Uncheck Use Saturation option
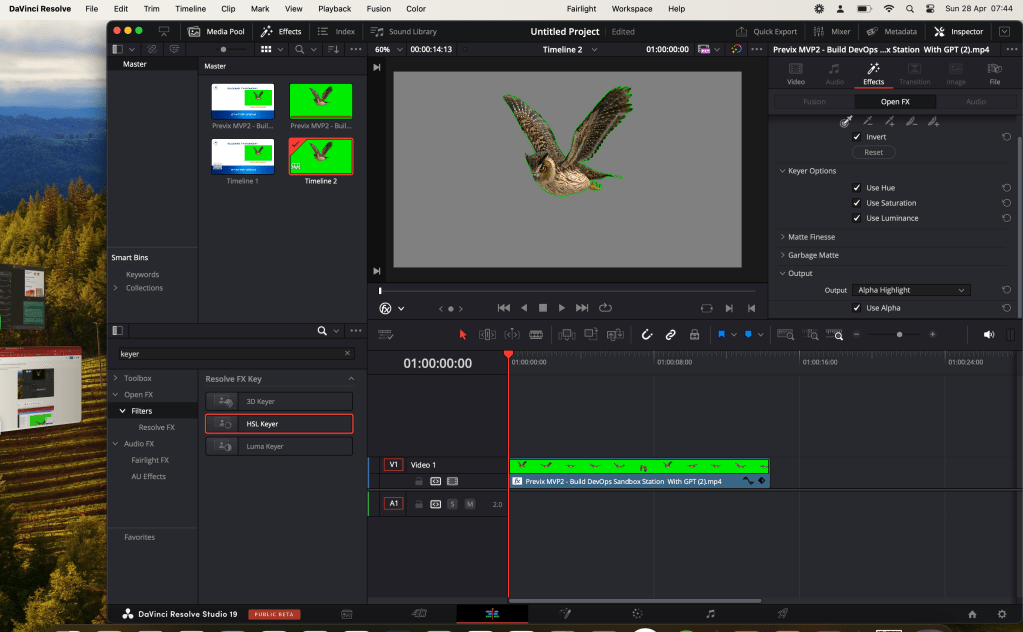 (857, 203)
